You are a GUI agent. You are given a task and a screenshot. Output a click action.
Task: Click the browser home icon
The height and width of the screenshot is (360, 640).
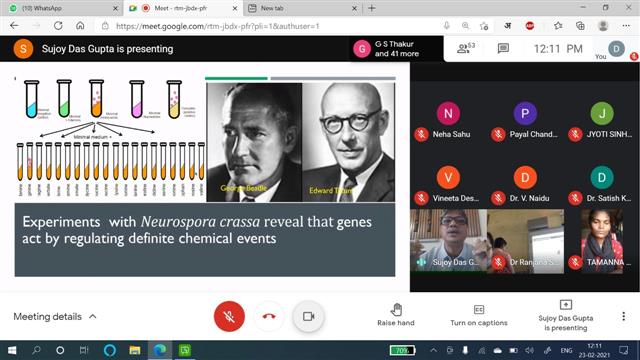(x=80, y=26)
